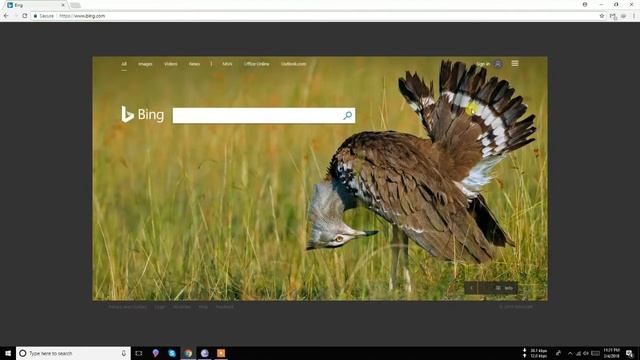Screen dimensions: 640x360
Task: Open the Bing hamburger menu
Action: click(515, 63)
